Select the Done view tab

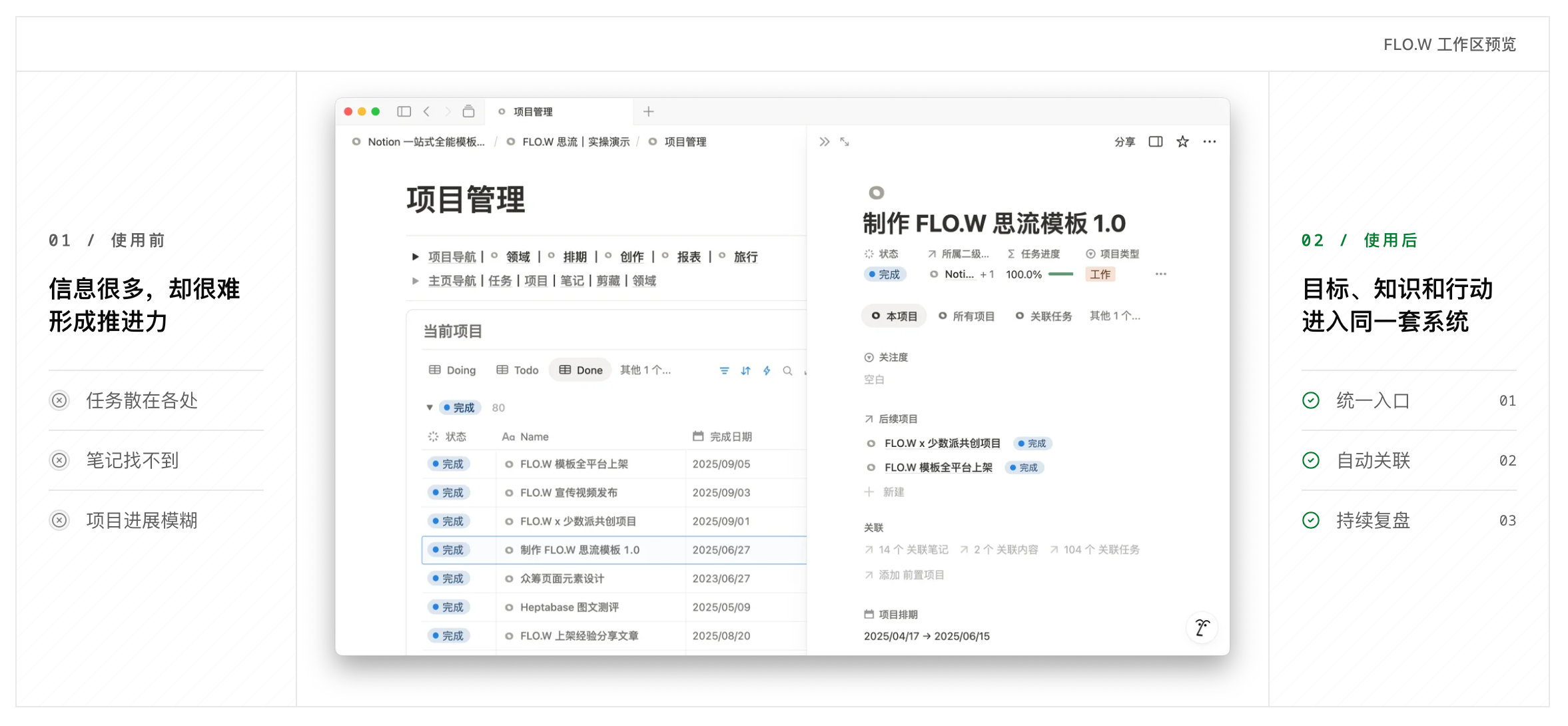(581, 370)
